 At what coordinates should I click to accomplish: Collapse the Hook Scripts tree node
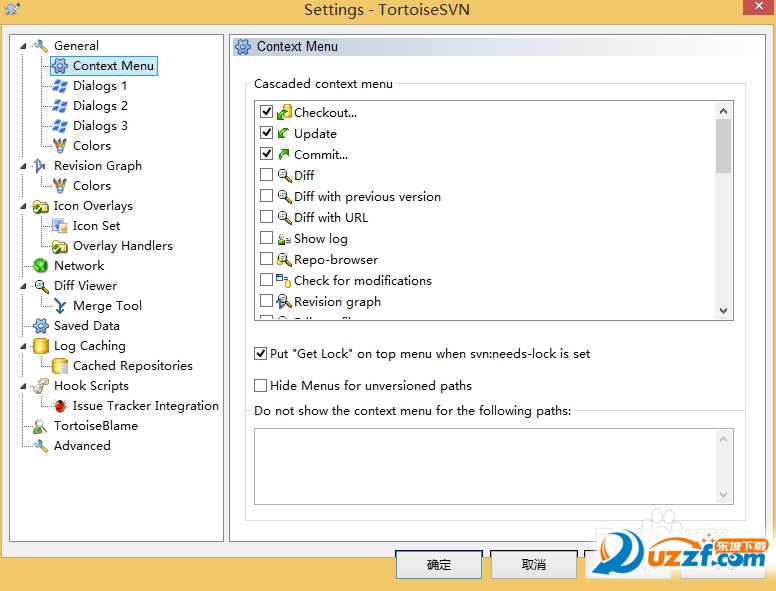coord(23,386)
